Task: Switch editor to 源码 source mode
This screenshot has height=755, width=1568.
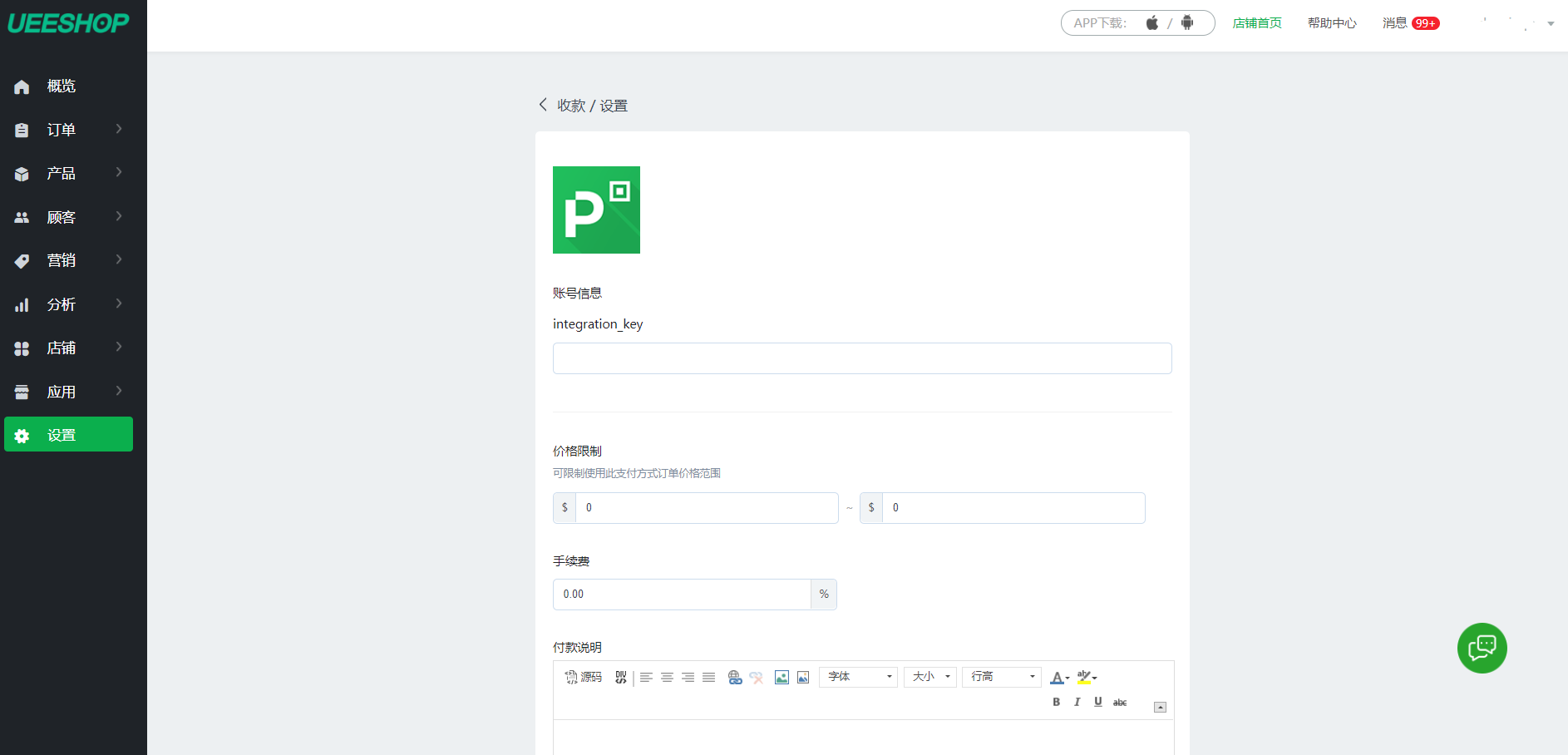Action: click(x=584, y=677)
